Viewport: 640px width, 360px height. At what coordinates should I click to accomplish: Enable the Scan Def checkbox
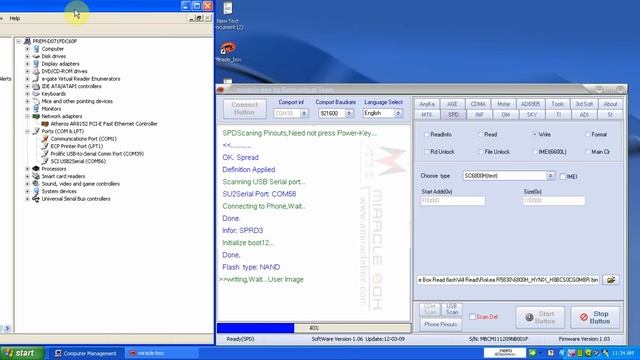click(472, 317)
